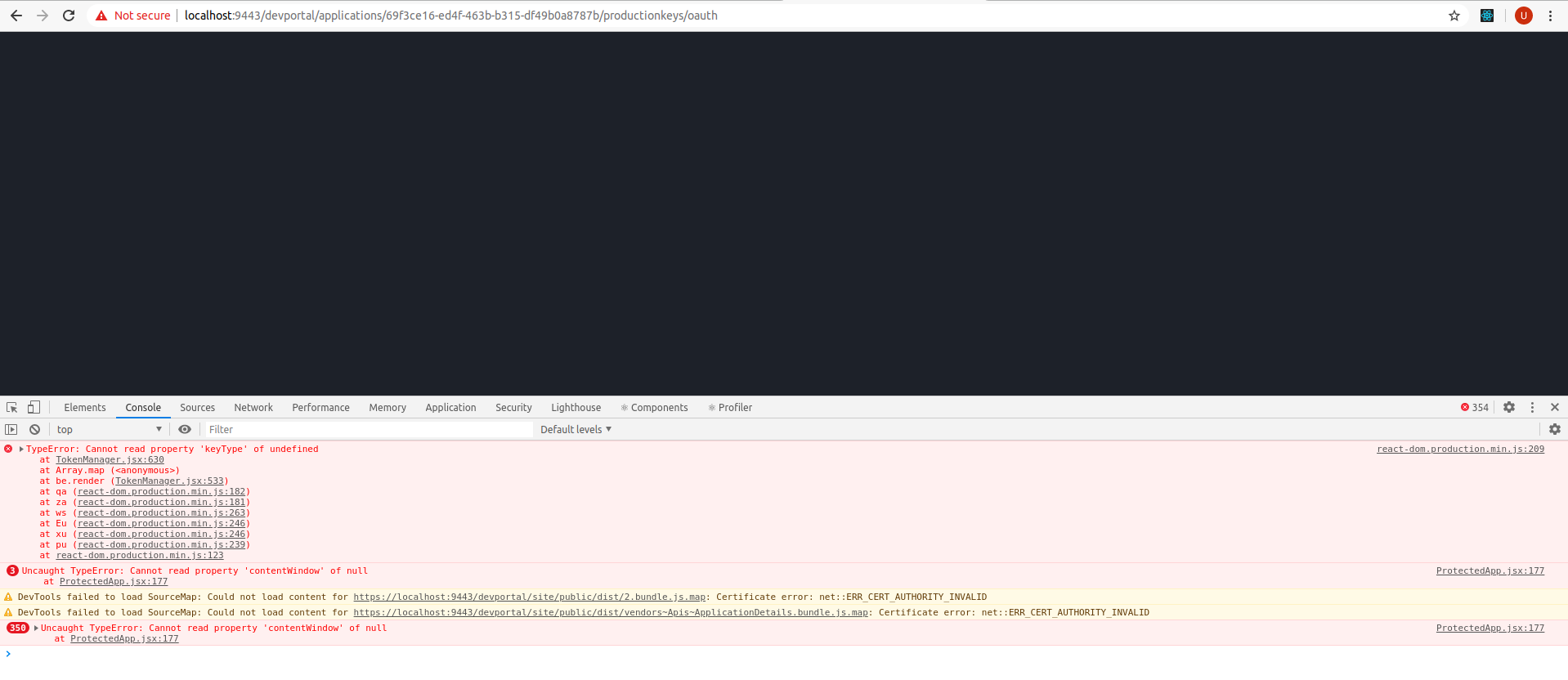Viewport: 1568px width, 680px height.
Task: Switch to the Performance tab
Action: pyautogui.click(x=320, y=407)
